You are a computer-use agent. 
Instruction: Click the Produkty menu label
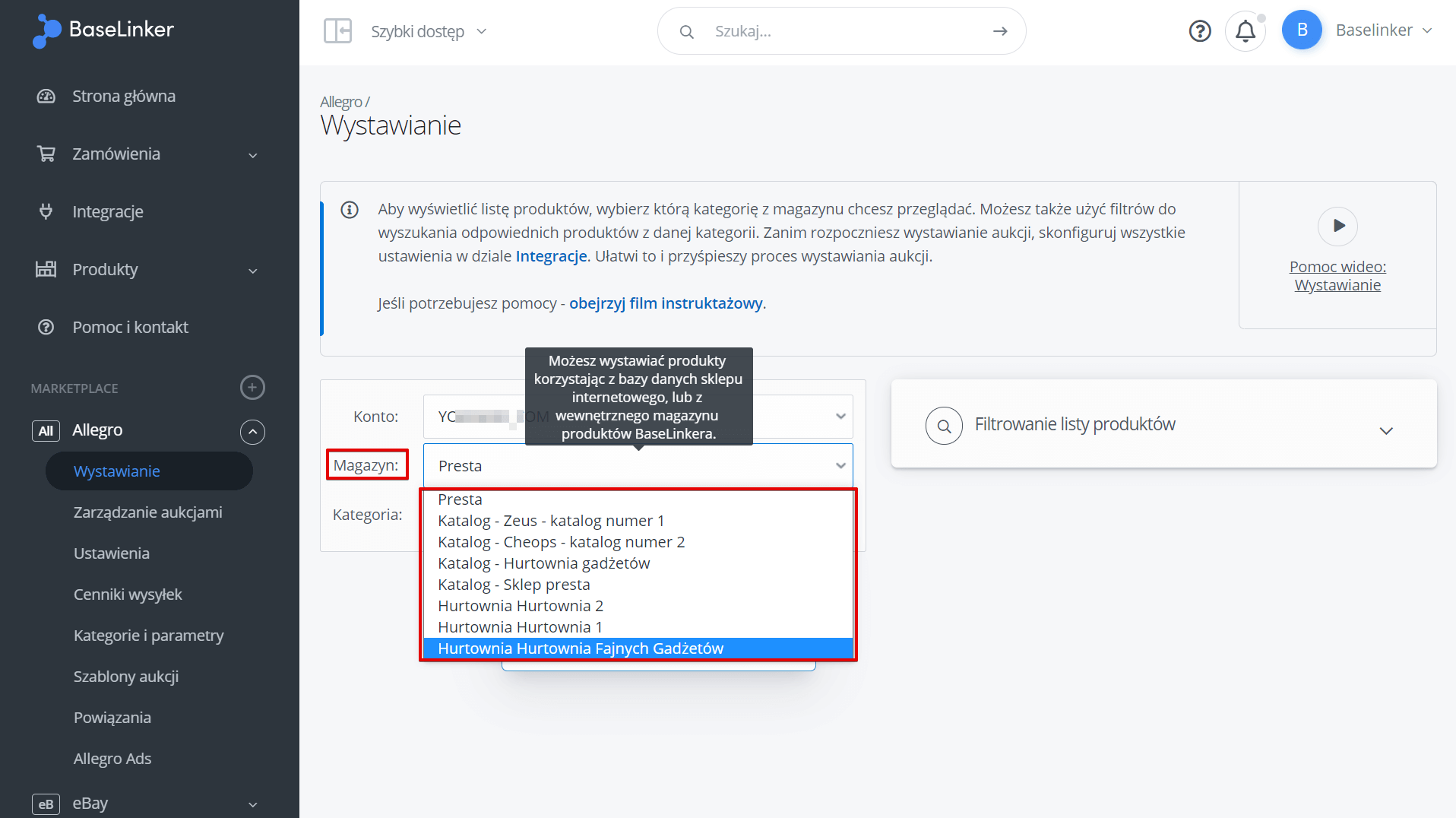[105, 270]
